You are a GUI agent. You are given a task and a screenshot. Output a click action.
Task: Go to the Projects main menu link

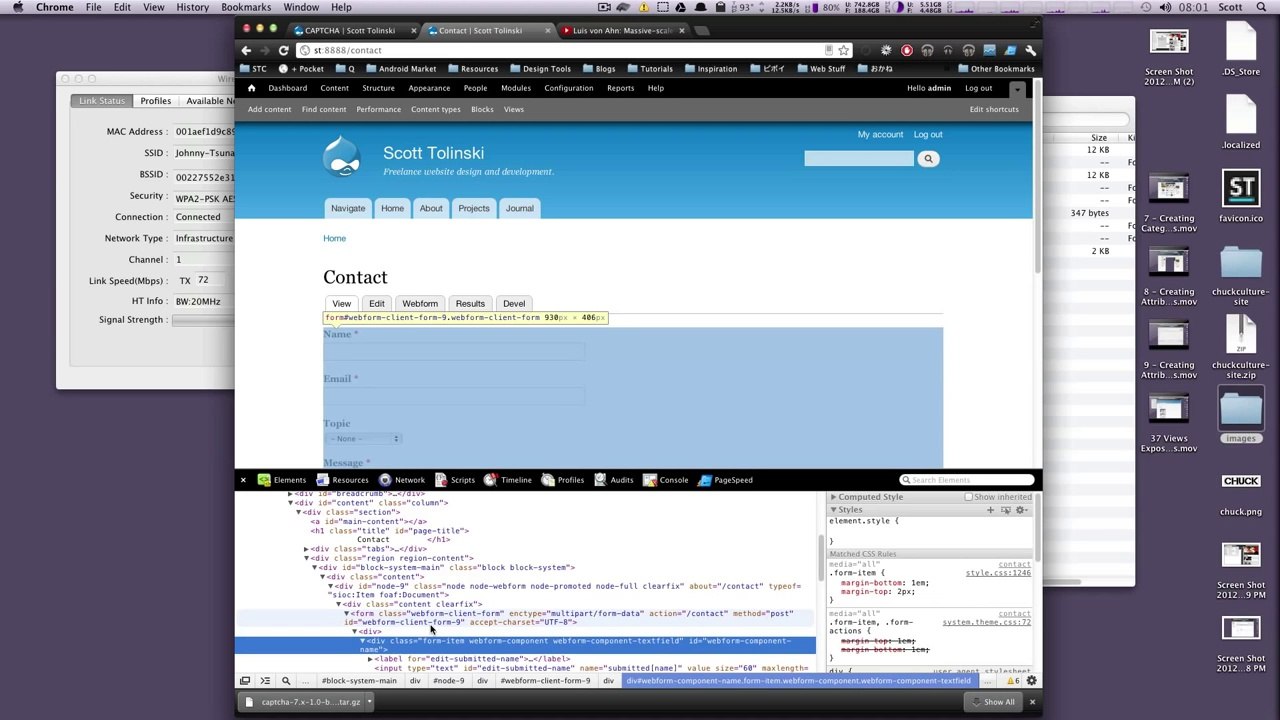point(474,208)
